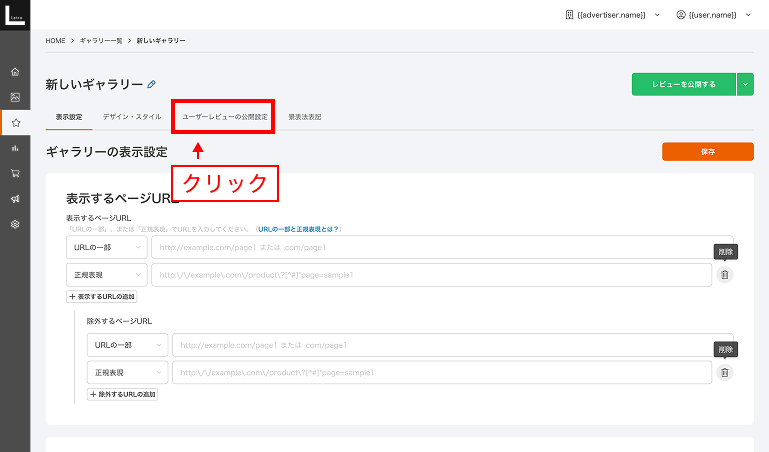
Task: Click the first display URL input field
Action: click(442, 247)
